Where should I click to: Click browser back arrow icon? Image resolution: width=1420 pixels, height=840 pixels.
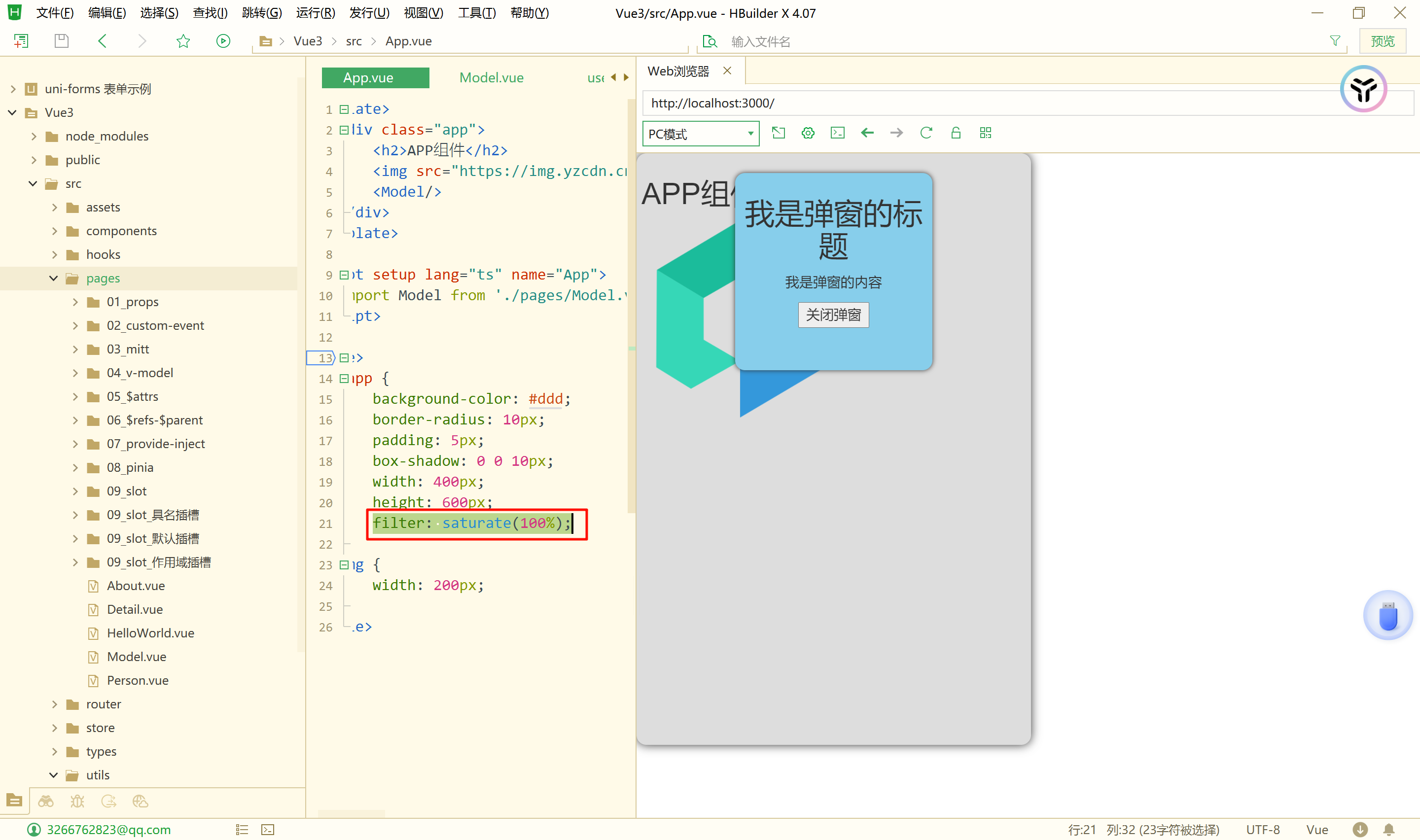[867, 133]
